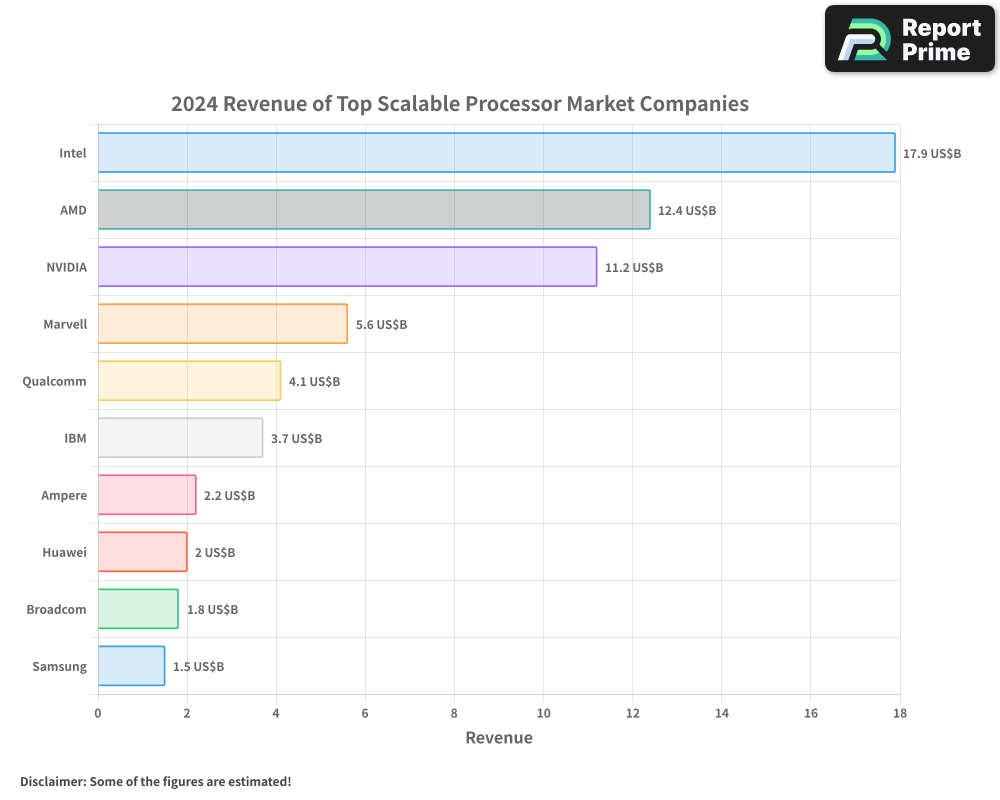Click the Qualcomm category label

(55, 381)
